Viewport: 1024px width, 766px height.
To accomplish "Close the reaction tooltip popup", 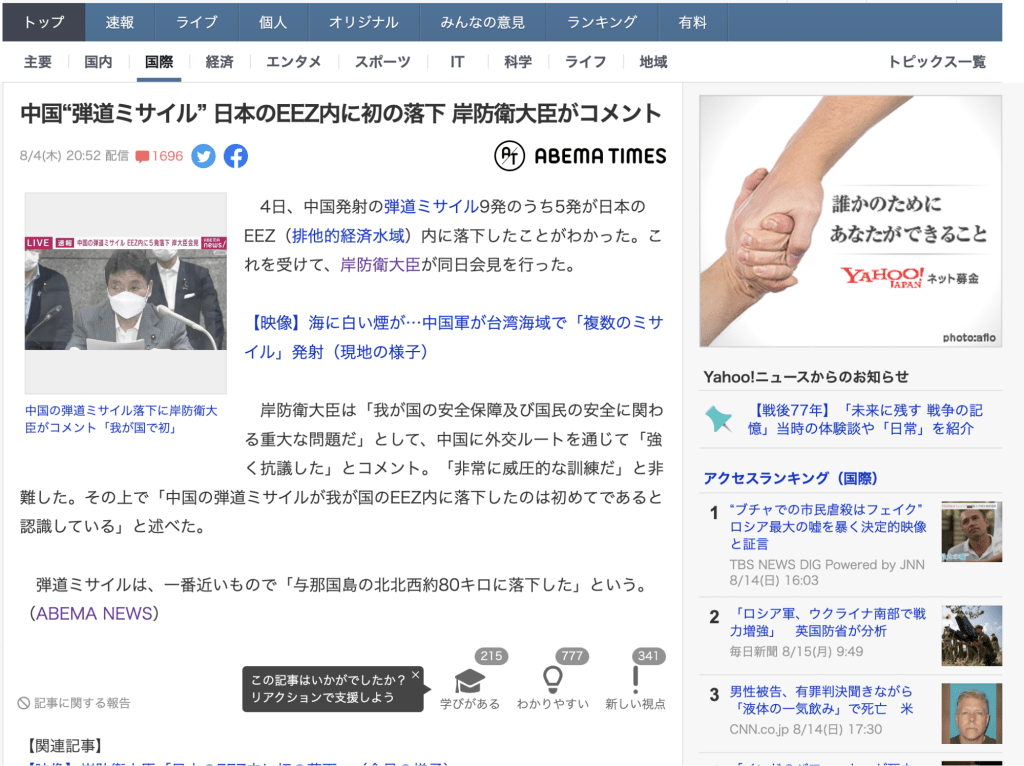I will tap(415, 675).
